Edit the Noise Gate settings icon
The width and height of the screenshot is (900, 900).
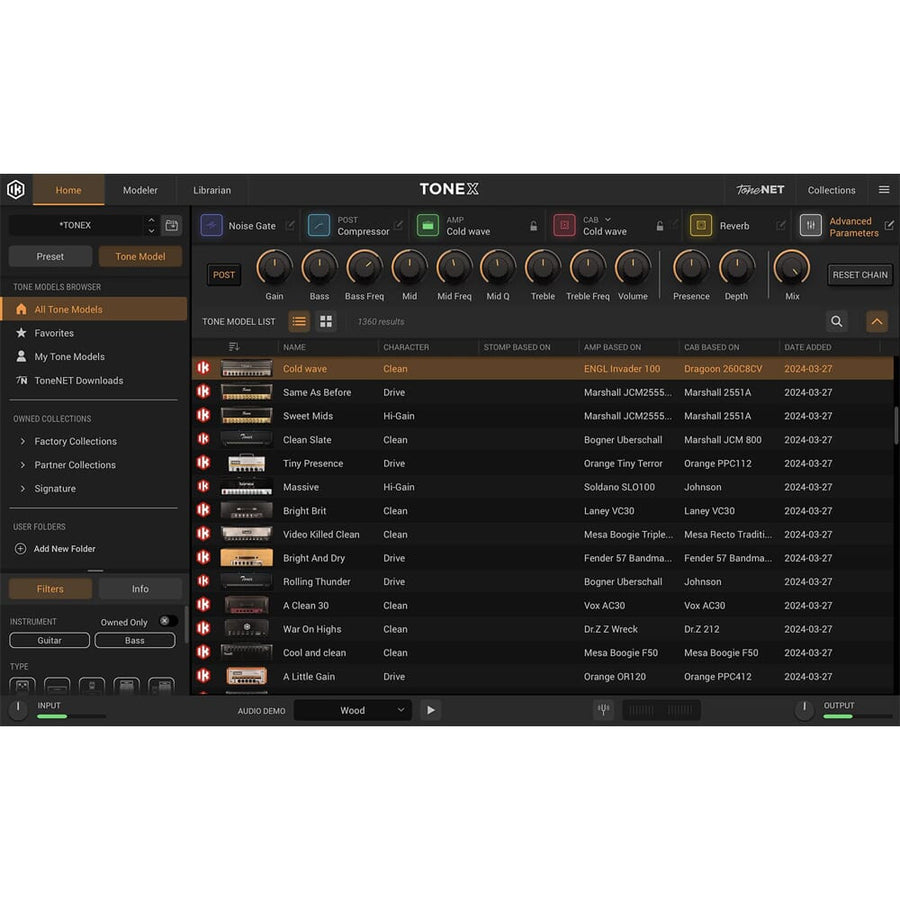point(290,225)
